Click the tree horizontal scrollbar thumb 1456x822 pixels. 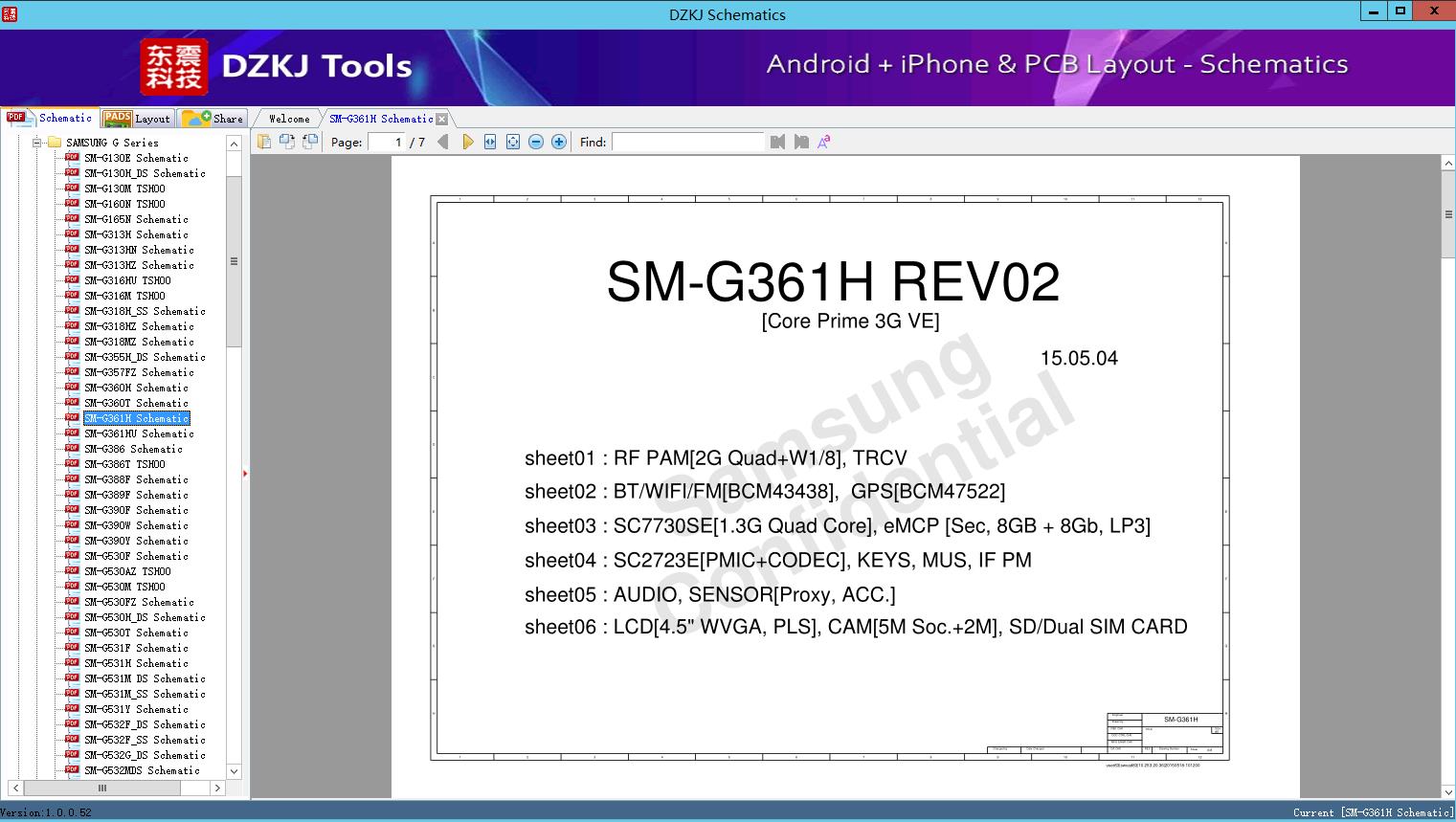pos(102,789)
